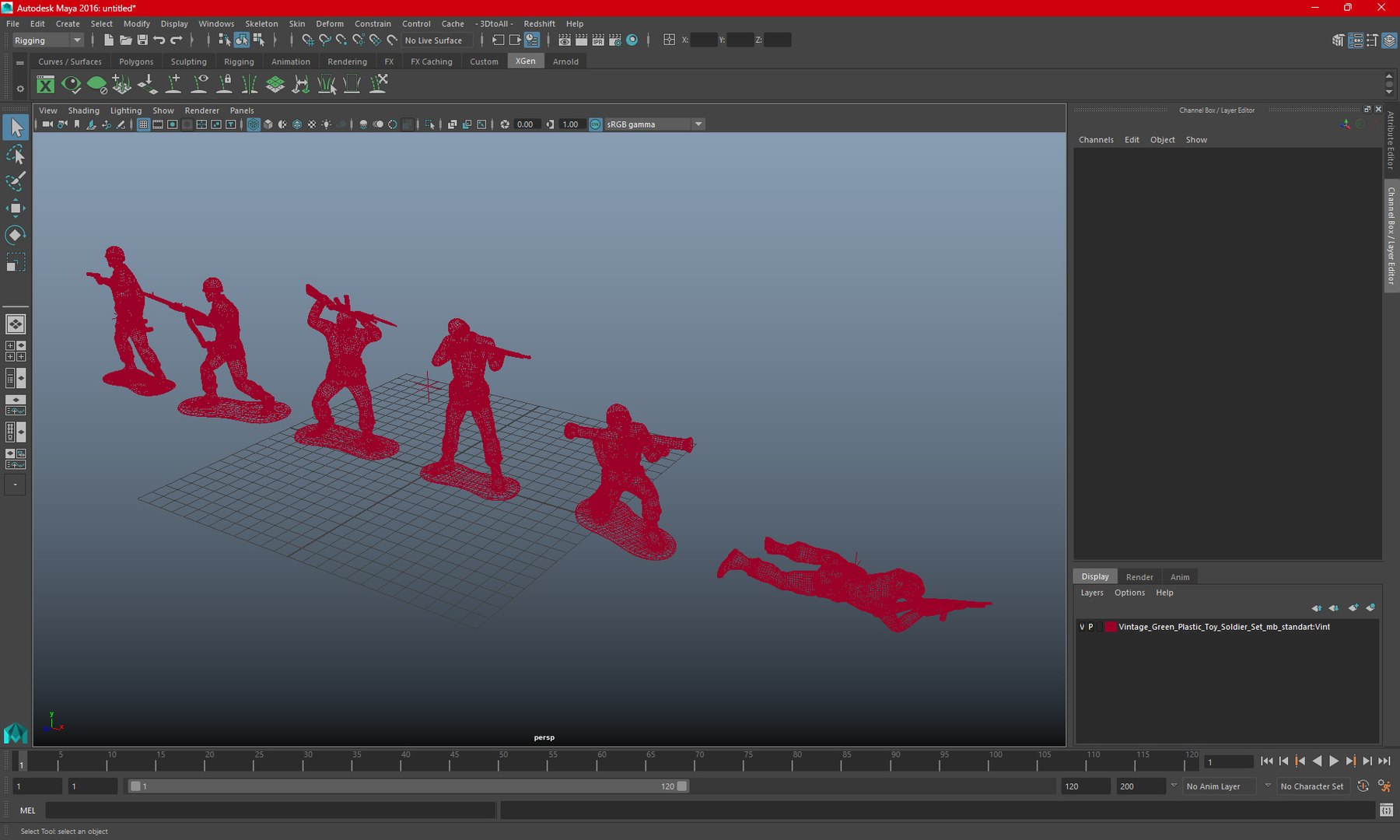Screen dimensions: 1400x840
Task: Toggle snap to grids icon
Action: point(308,40)
